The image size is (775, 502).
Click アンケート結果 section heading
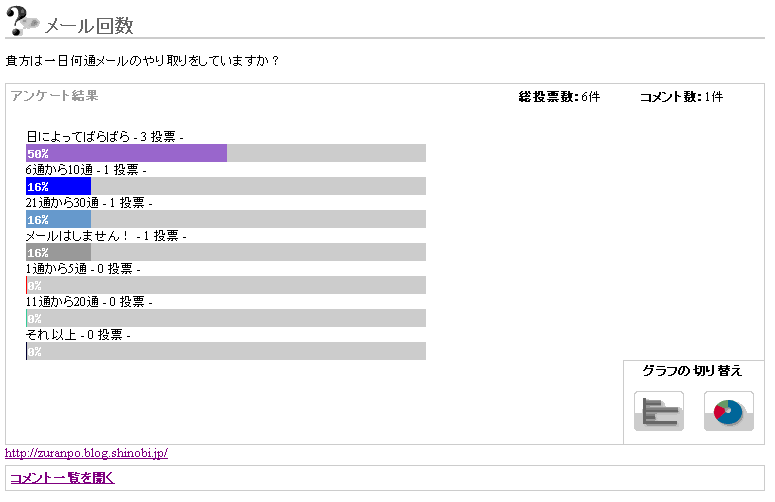[54, 96]
